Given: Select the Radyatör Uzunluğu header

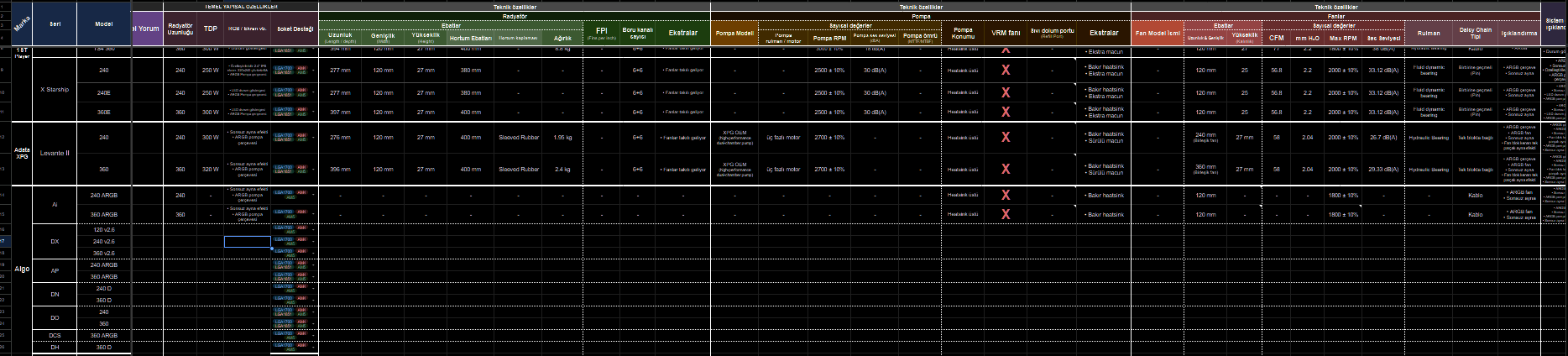Looking at the screenshot, I should [x=180, y=29].
